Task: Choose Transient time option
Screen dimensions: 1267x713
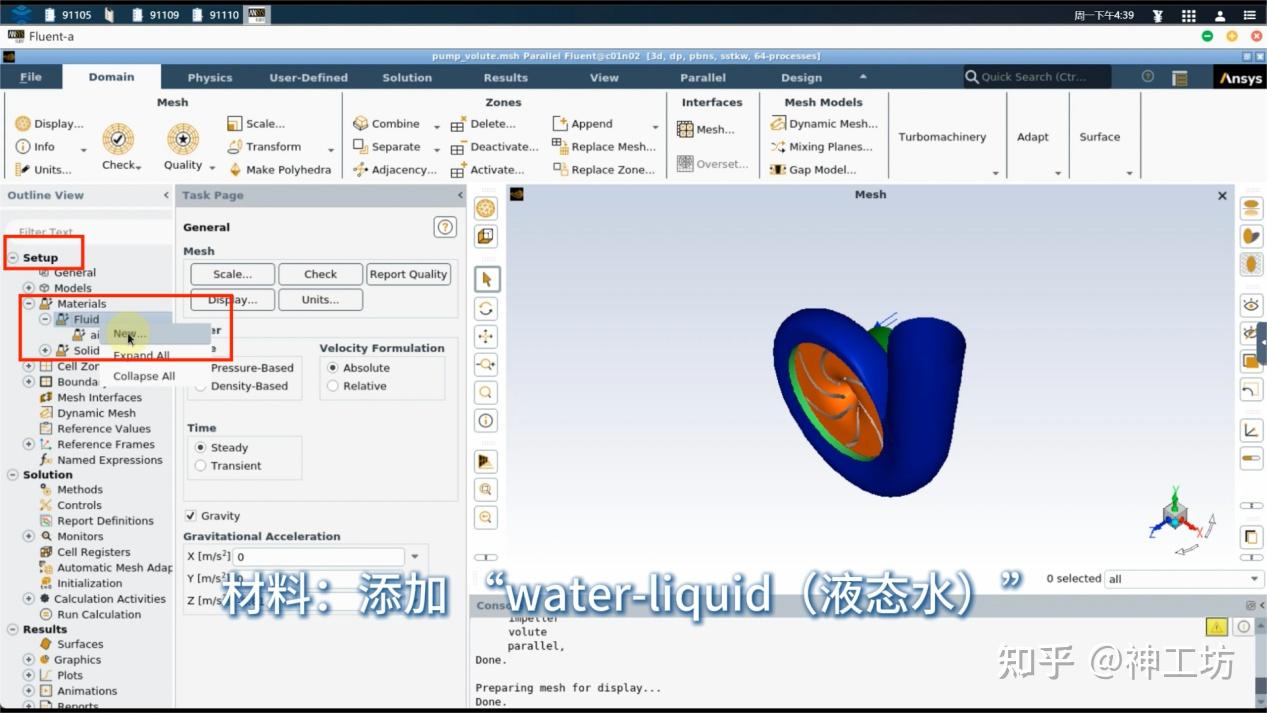Action: tap(201, 466)
